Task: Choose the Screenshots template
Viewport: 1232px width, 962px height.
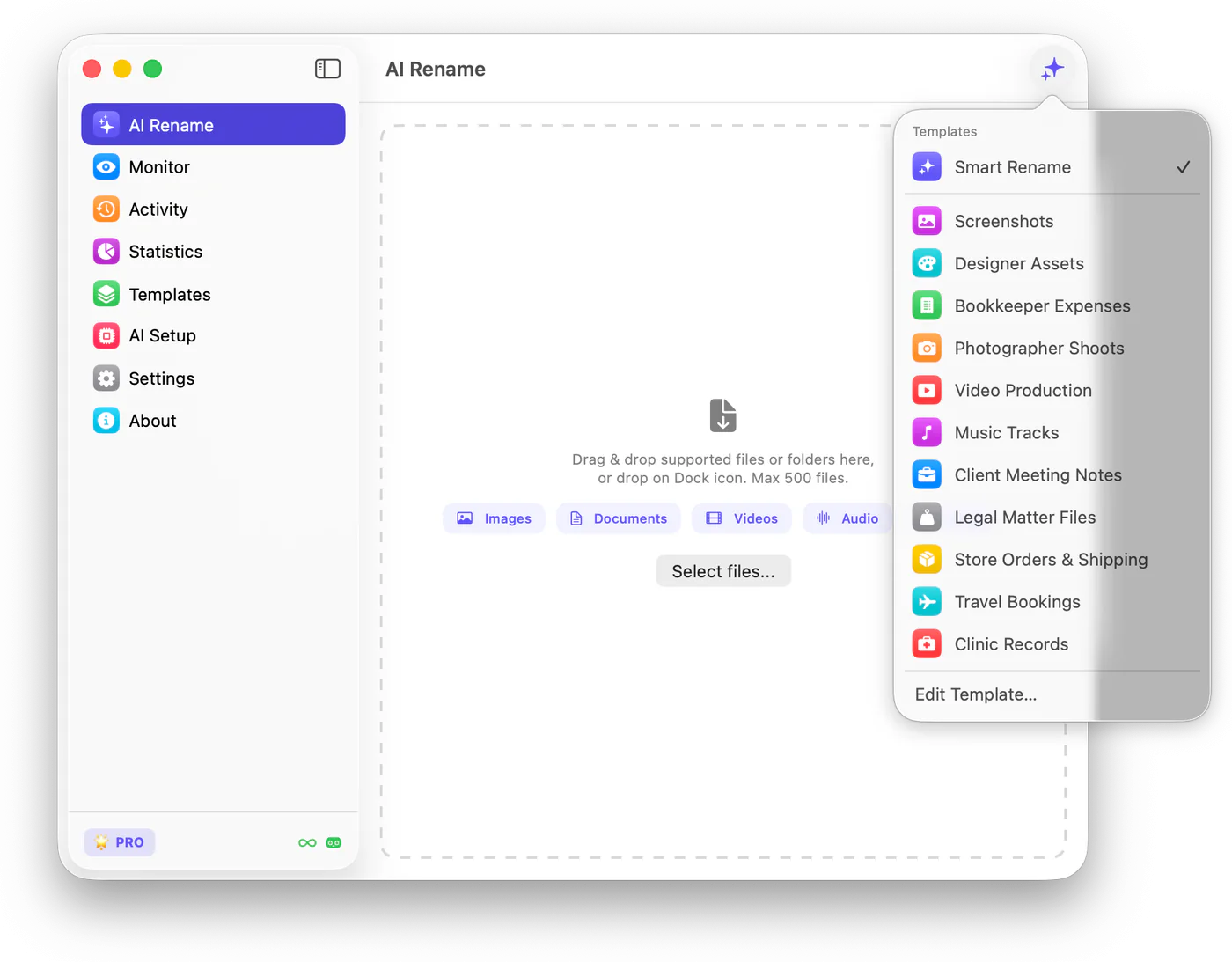Action: coord(1052,221)
